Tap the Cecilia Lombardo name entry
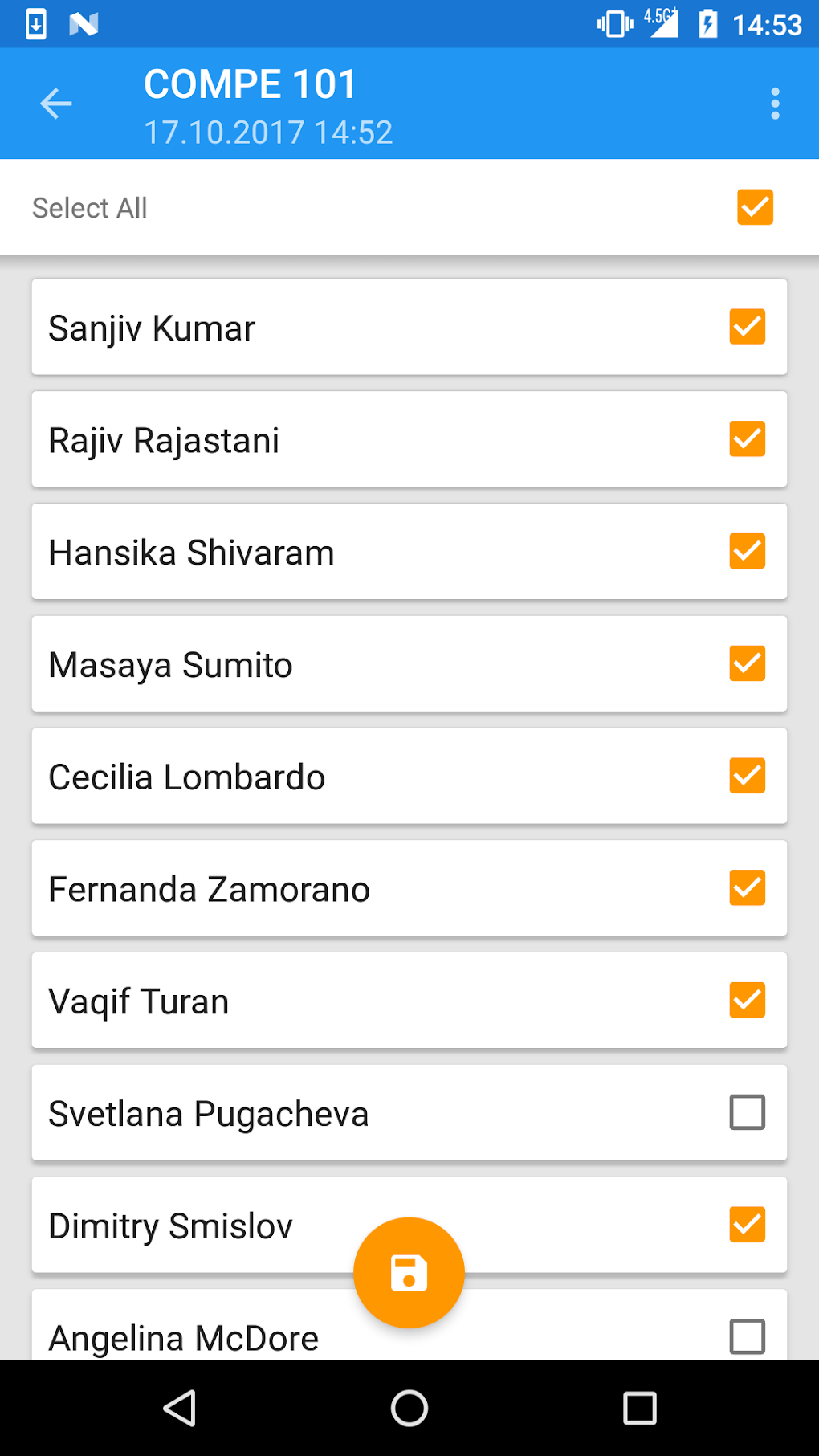Screen dimensions: 819x1456 [186, 777]
